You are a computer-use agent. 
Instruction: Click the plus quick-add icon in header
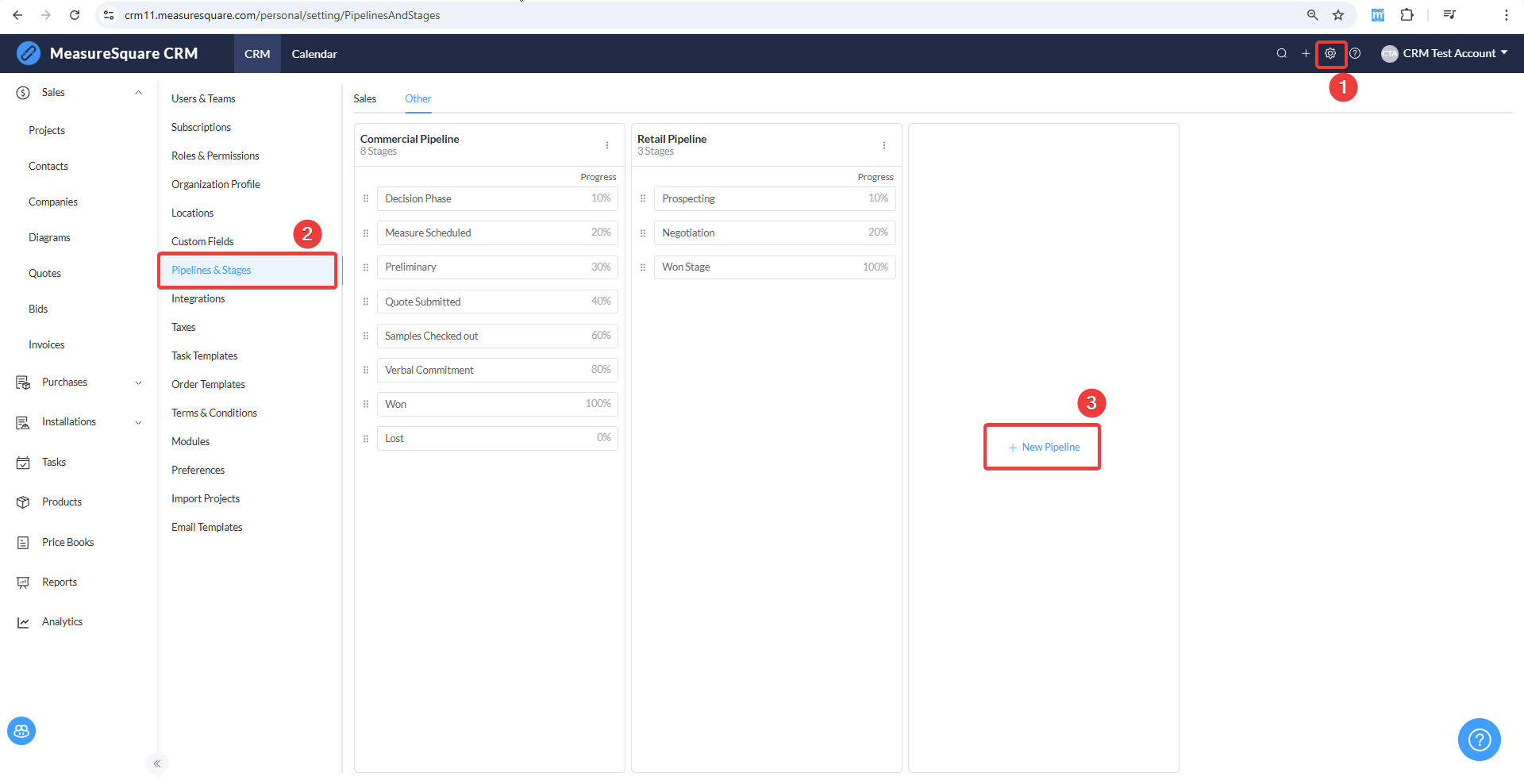1306,53
